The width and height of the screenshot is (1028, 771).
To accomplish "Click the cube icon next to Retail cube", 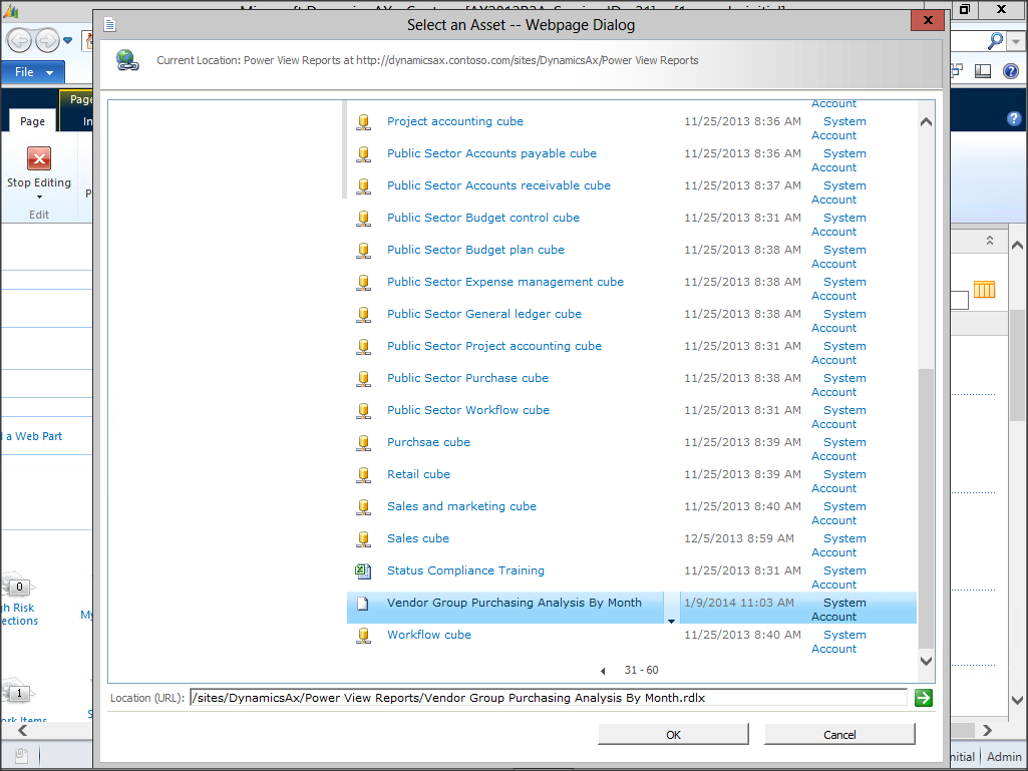I will (363, 475).
